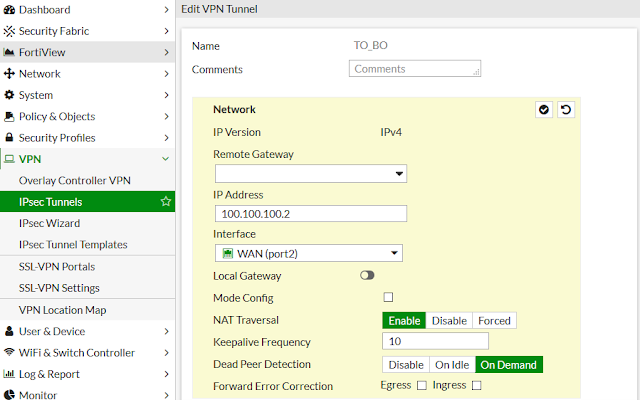The image size is (640, 400).
Task: Click the FortiView chart icon
Action: pos(9,52)
